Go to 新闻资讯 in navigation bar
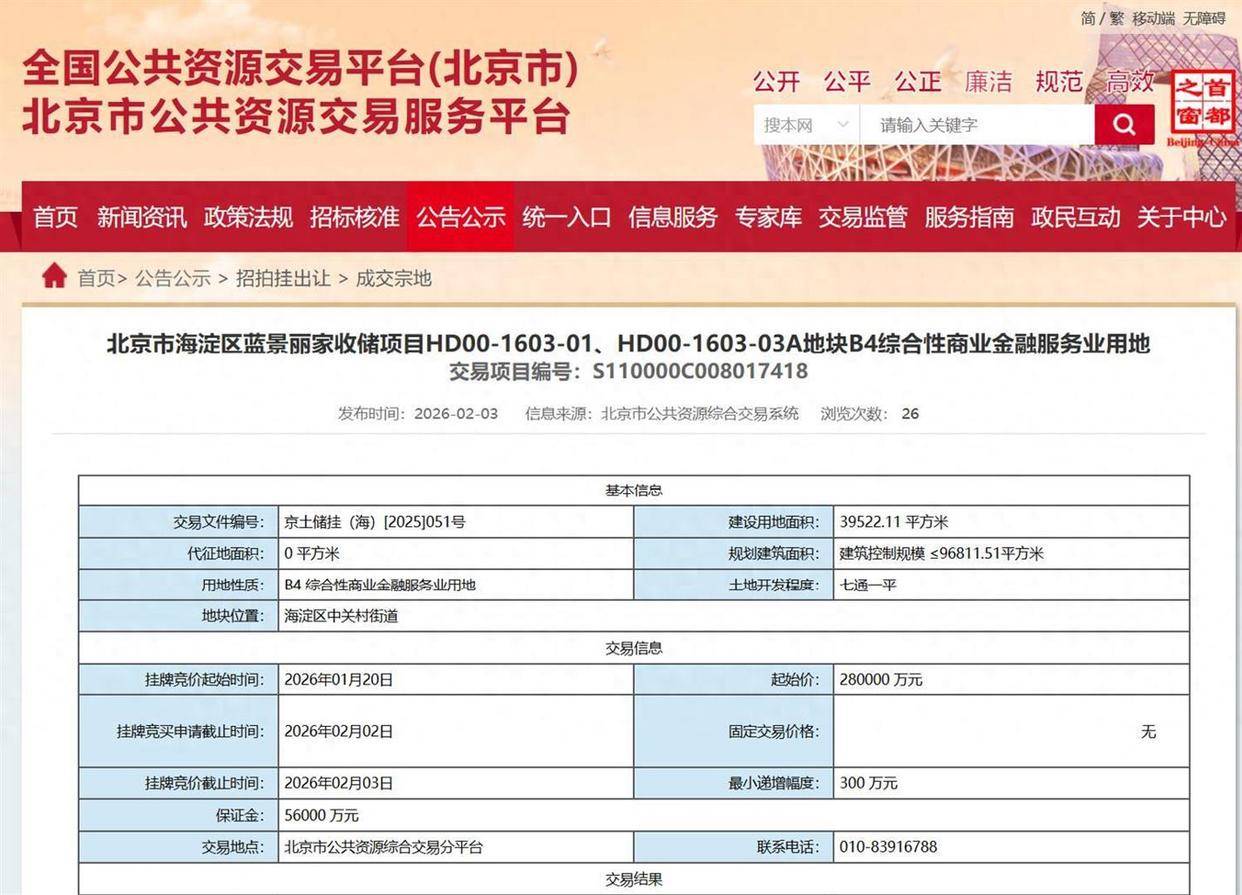Screen dimensions: 1242x895 pyautogui.click(x=142, y=217)
